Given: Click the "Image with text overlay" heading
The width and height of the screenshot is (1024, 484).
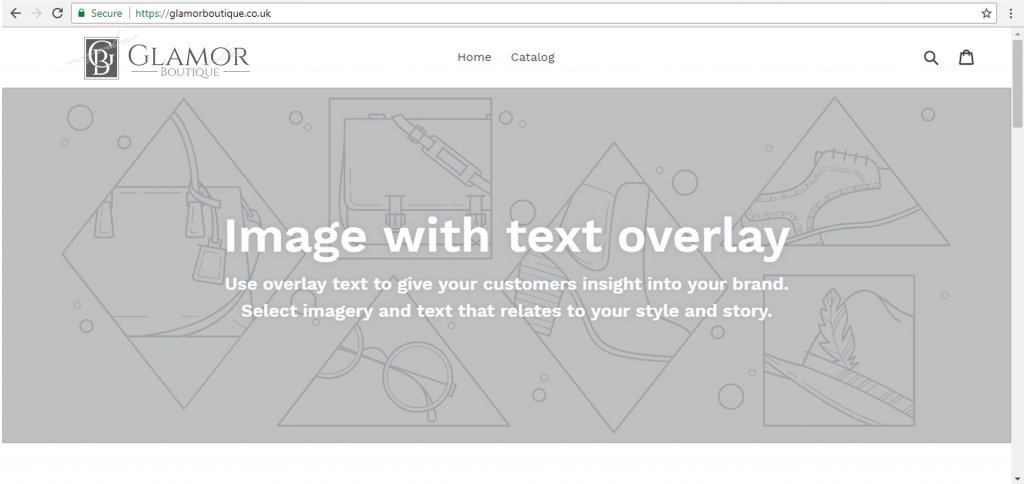Looking at the screenshot, I should click(507, 238).
